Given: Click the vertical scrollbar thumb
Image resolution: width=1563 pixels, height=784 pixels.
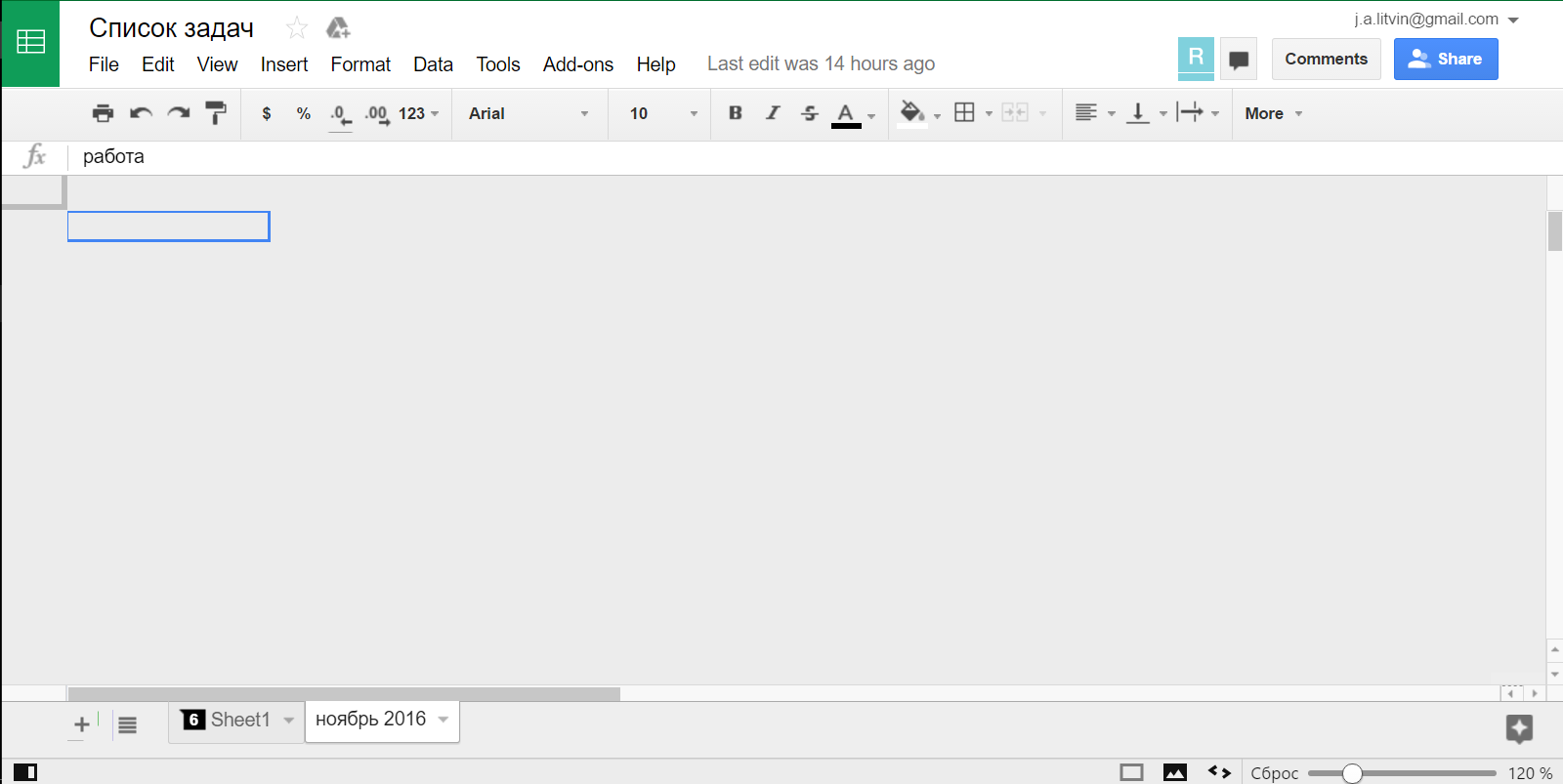Looking at the screenshot, I should pyautogui.click(x=1555, y=231).
